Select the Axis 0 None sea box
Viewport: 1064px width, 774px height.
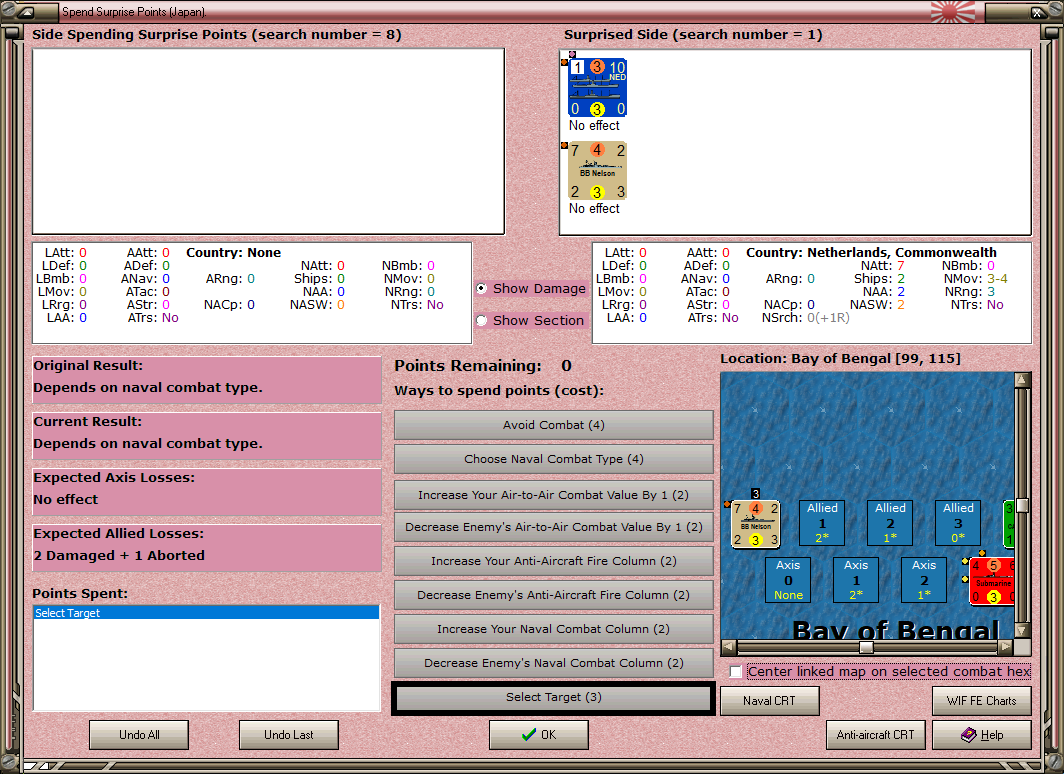(x=788, y=580)
